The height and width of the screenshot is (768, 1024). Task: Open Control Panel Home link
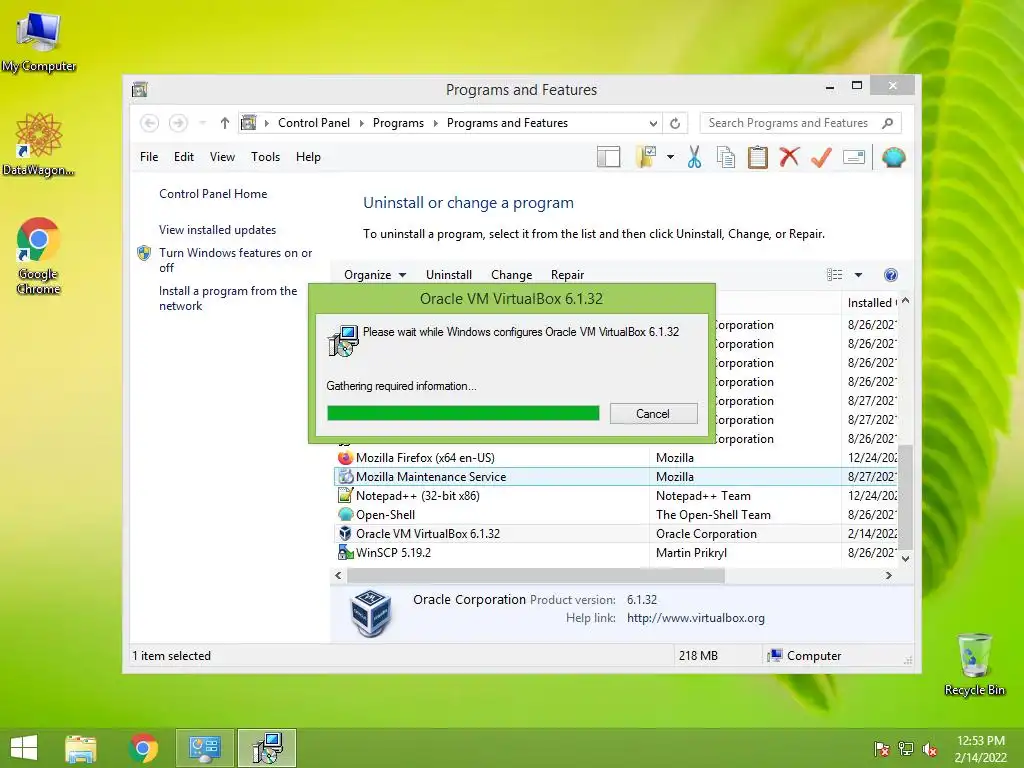(213, 194)
